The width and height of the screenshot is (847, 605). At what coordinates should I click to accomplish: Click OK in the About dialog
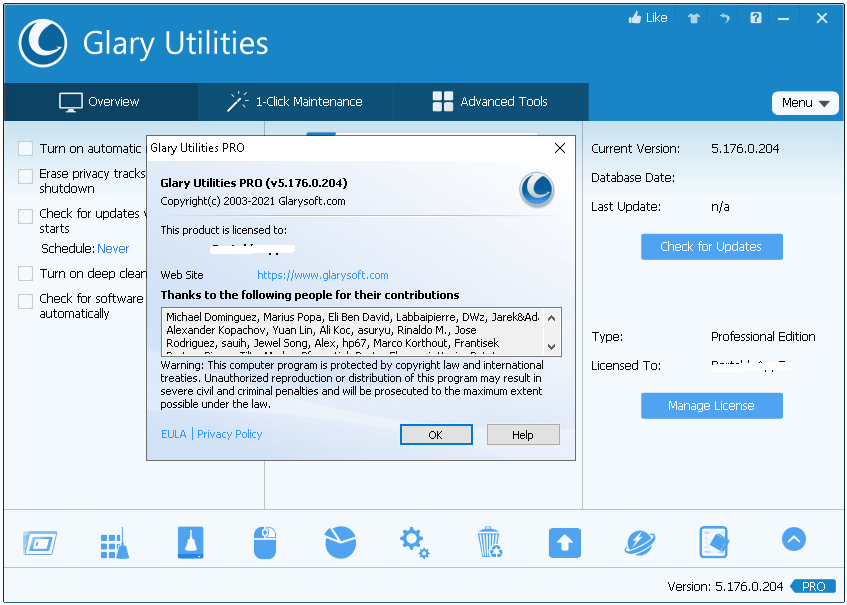pyautogui.click(x=436, y=435)
